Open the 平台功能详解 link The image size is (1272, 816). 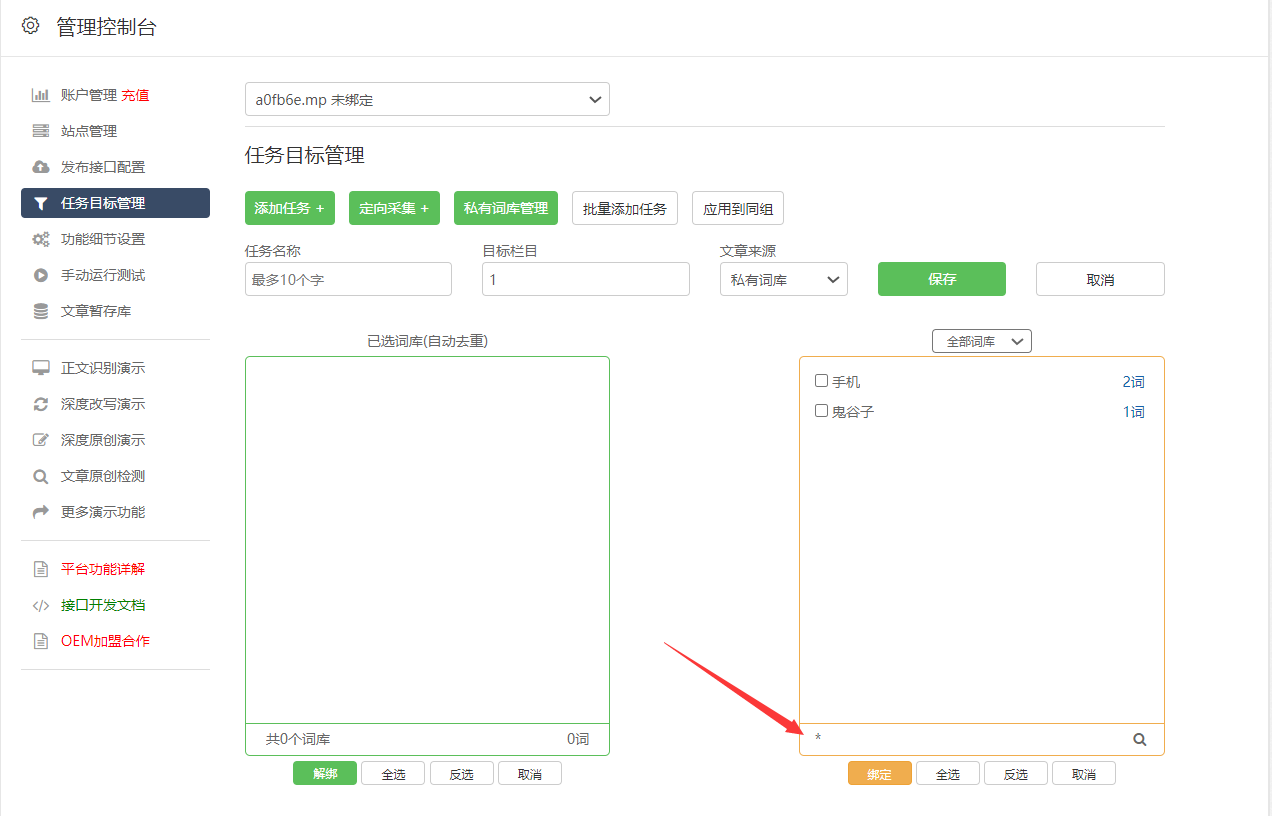point(102,569)
